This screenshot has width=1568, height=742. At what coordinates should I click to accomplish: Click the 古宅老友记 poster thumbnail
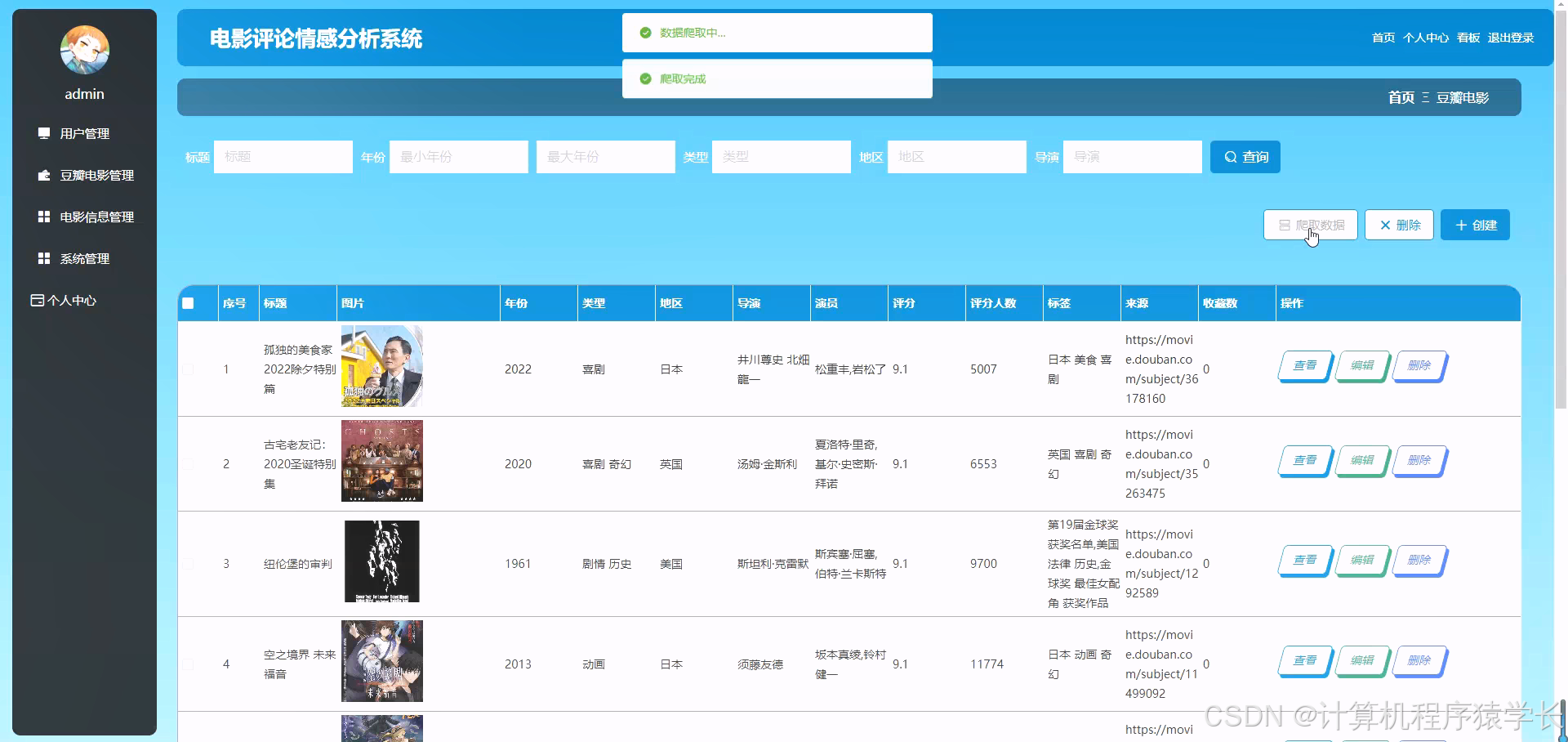pos(382,461)
